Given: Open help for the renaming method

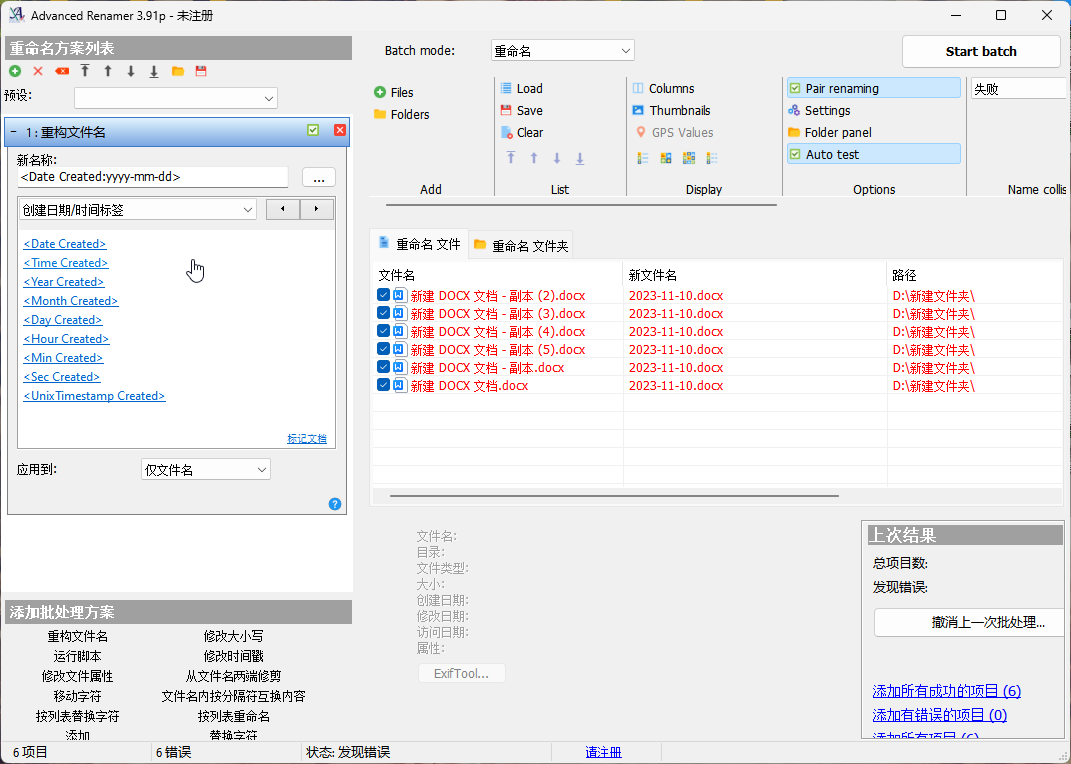Looking at the screenshot, I should tap(335, 504).
